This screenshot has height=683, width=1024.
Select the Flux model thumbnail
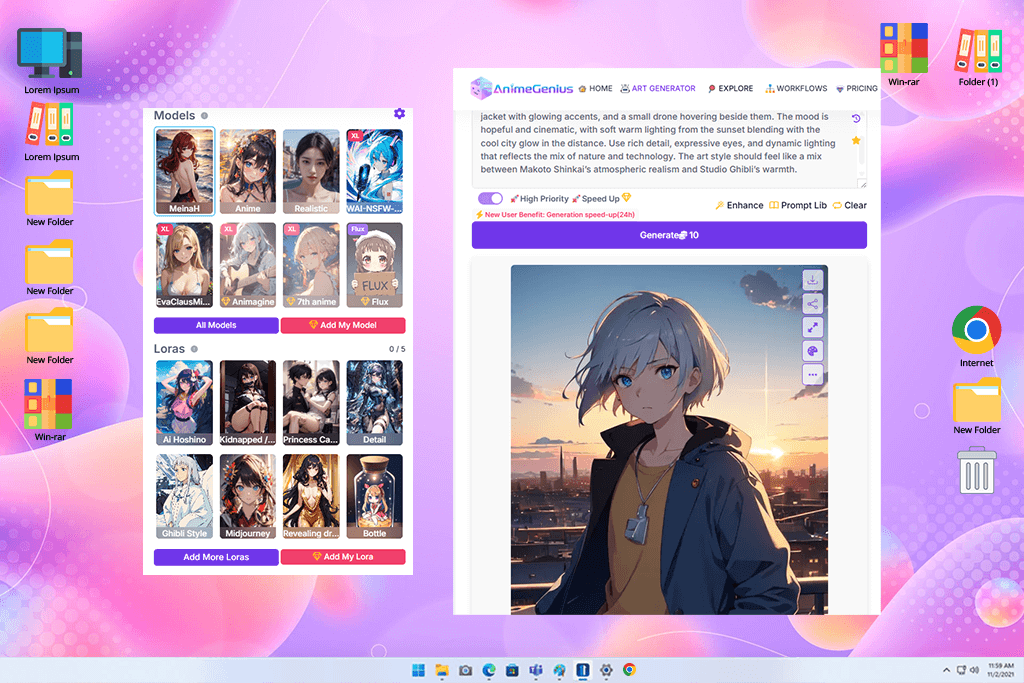point(374,265)
